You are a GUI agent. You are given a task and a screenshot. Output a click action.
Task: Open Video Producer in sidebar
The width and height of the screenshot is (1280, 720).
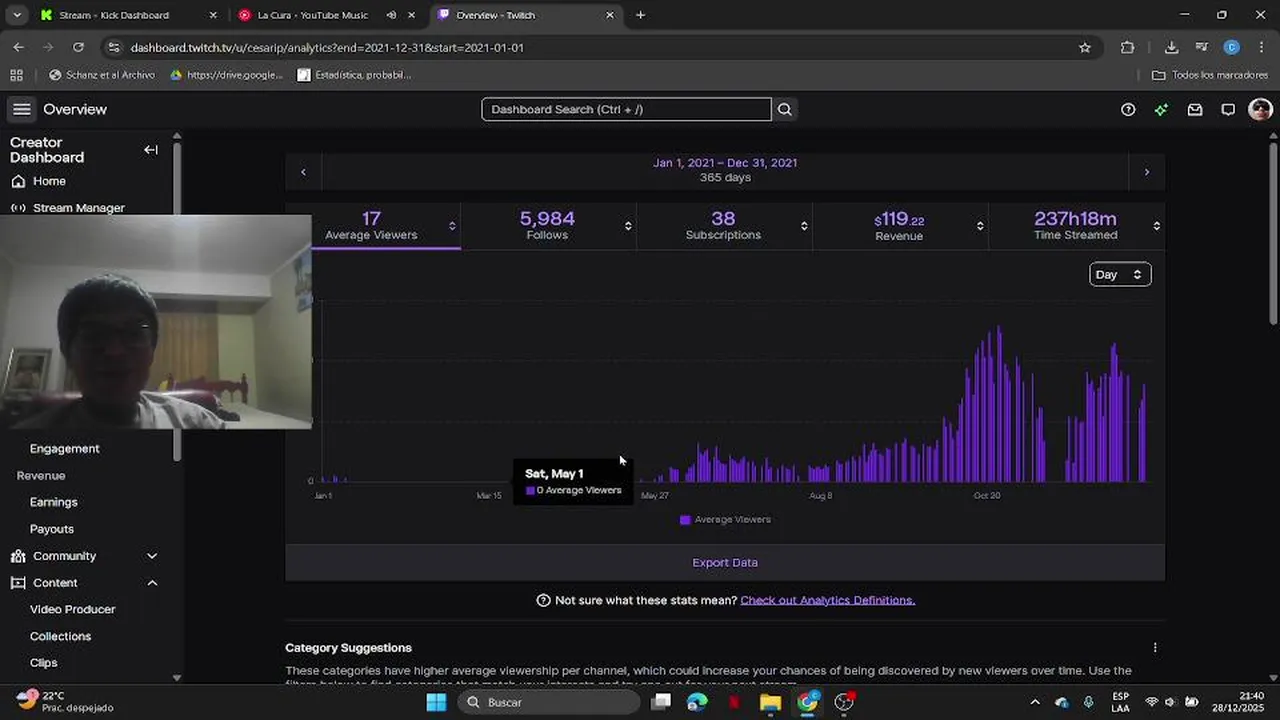click(x=73, y=609)
